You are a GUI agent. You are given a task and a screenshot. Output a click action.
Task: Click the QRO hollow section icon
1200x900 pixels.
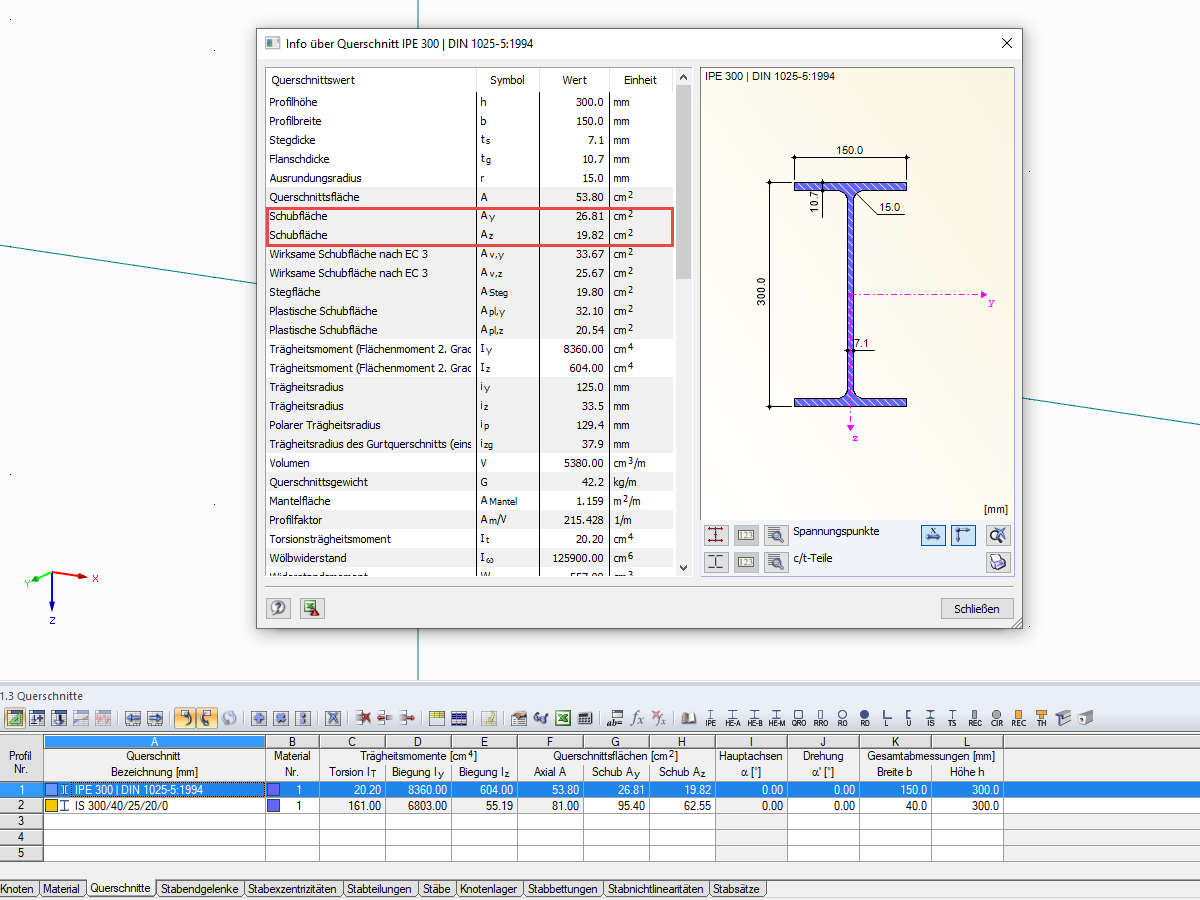799,718
